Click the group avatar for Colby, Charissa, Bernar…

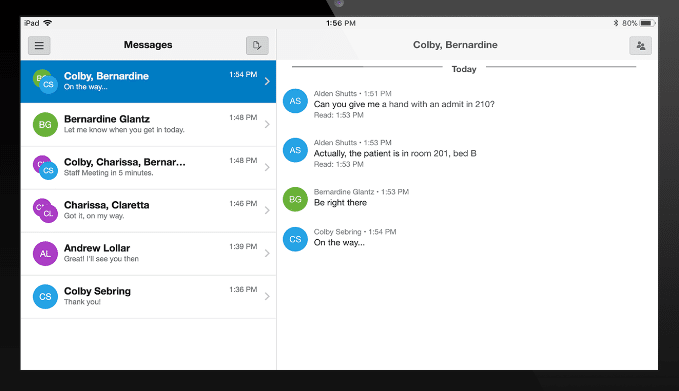click(45, 168)
